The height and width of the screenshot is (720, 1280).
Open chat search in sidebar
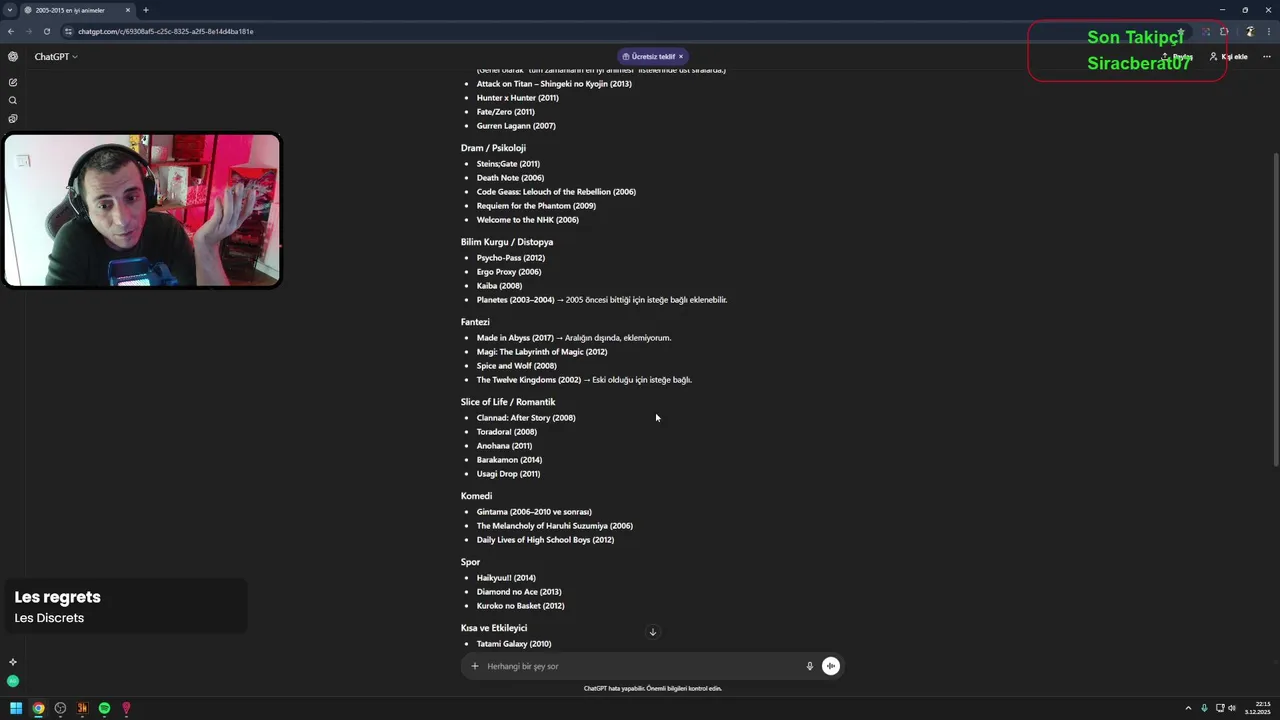[13, 100]
